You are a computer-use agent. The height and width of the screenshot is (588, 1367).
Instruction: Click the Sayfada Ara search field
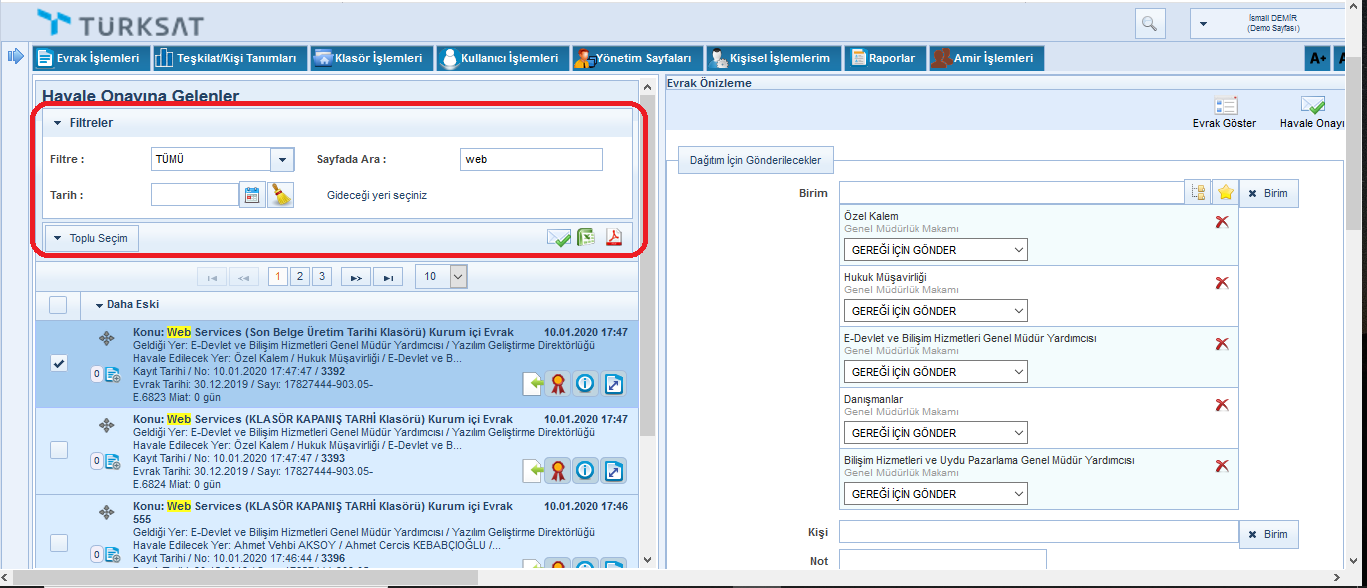coord(531,160)
